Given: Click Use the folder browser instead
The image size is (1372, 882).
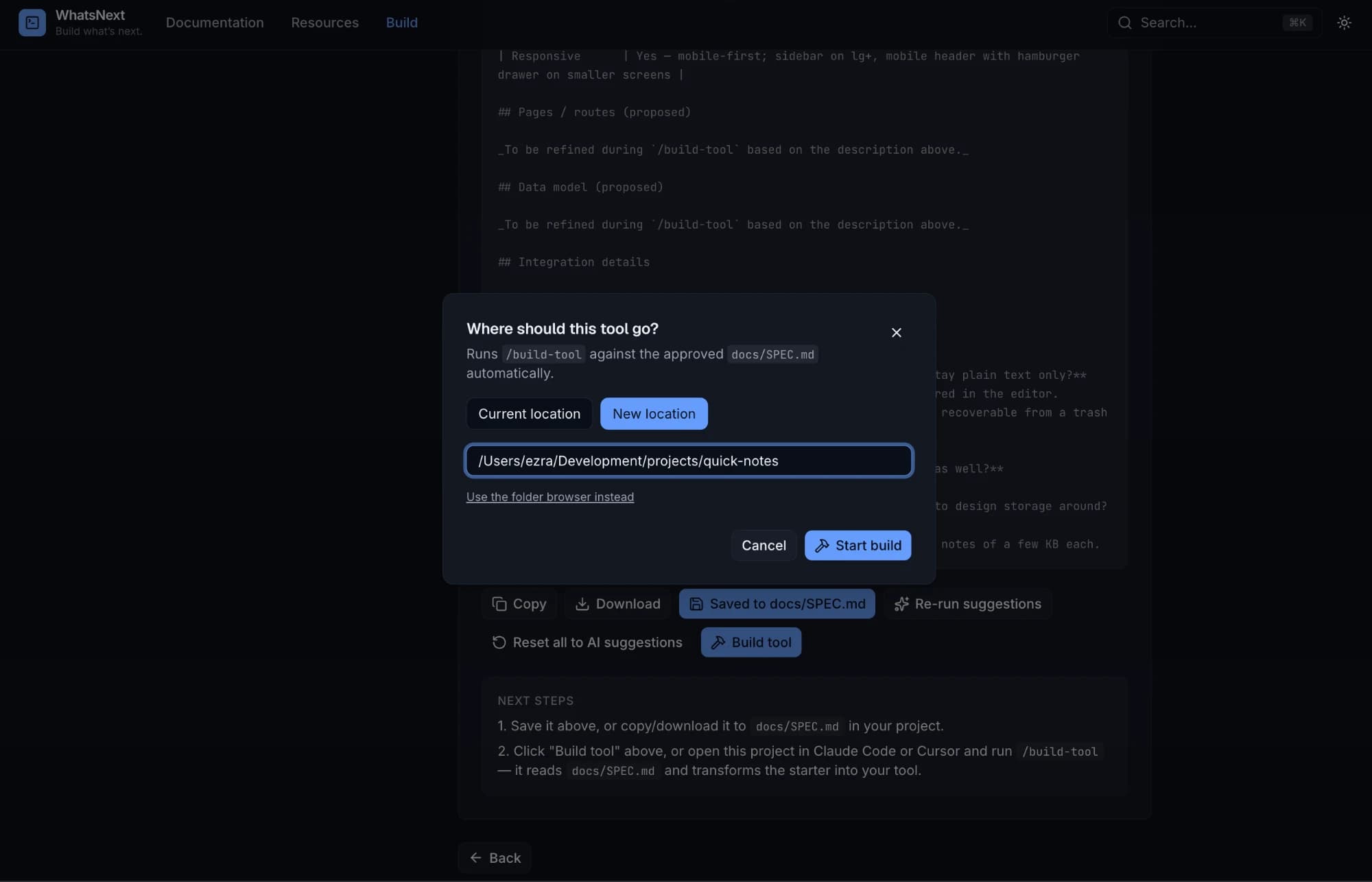Looking at the screenshot, I should 550,497.
